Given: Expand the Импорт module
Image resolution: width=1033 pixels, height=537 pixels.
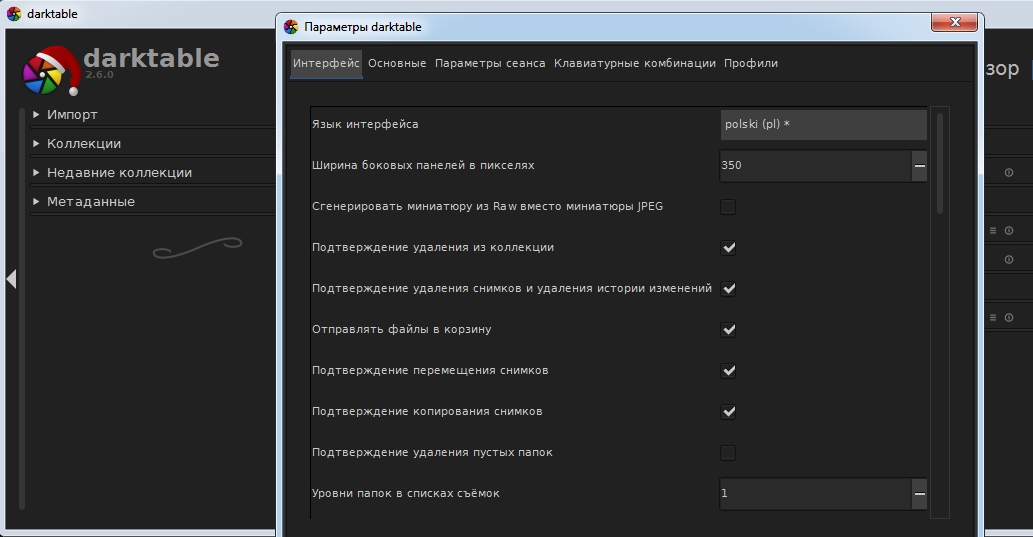Looking at the screenshot, I should (x=72, y=115).
